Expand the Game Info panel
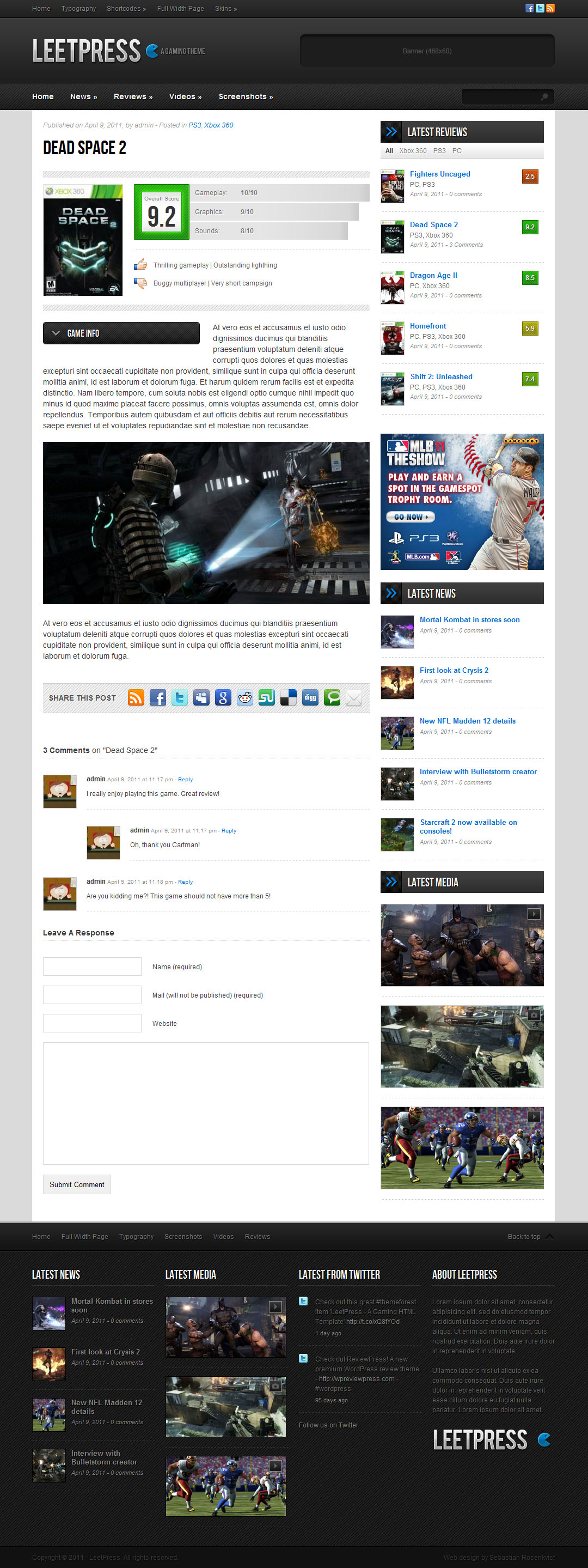588x1568 pixels. click(x=121, y=333)
